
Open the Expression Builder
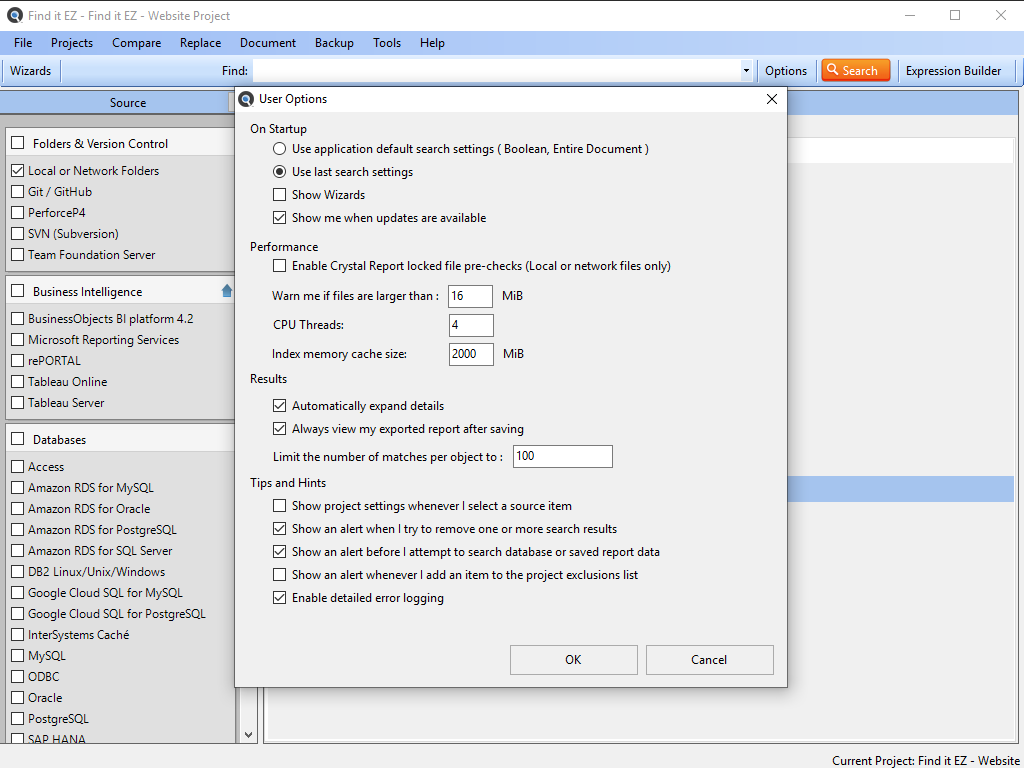pos(953,70)
